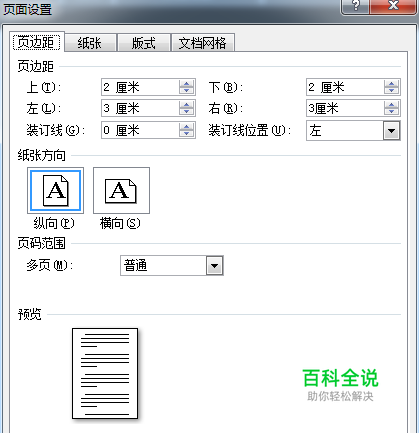The width and height of the screenshot is (419, 433).
Task: Decrease the 左 left margin value
Action: point(186,112)
